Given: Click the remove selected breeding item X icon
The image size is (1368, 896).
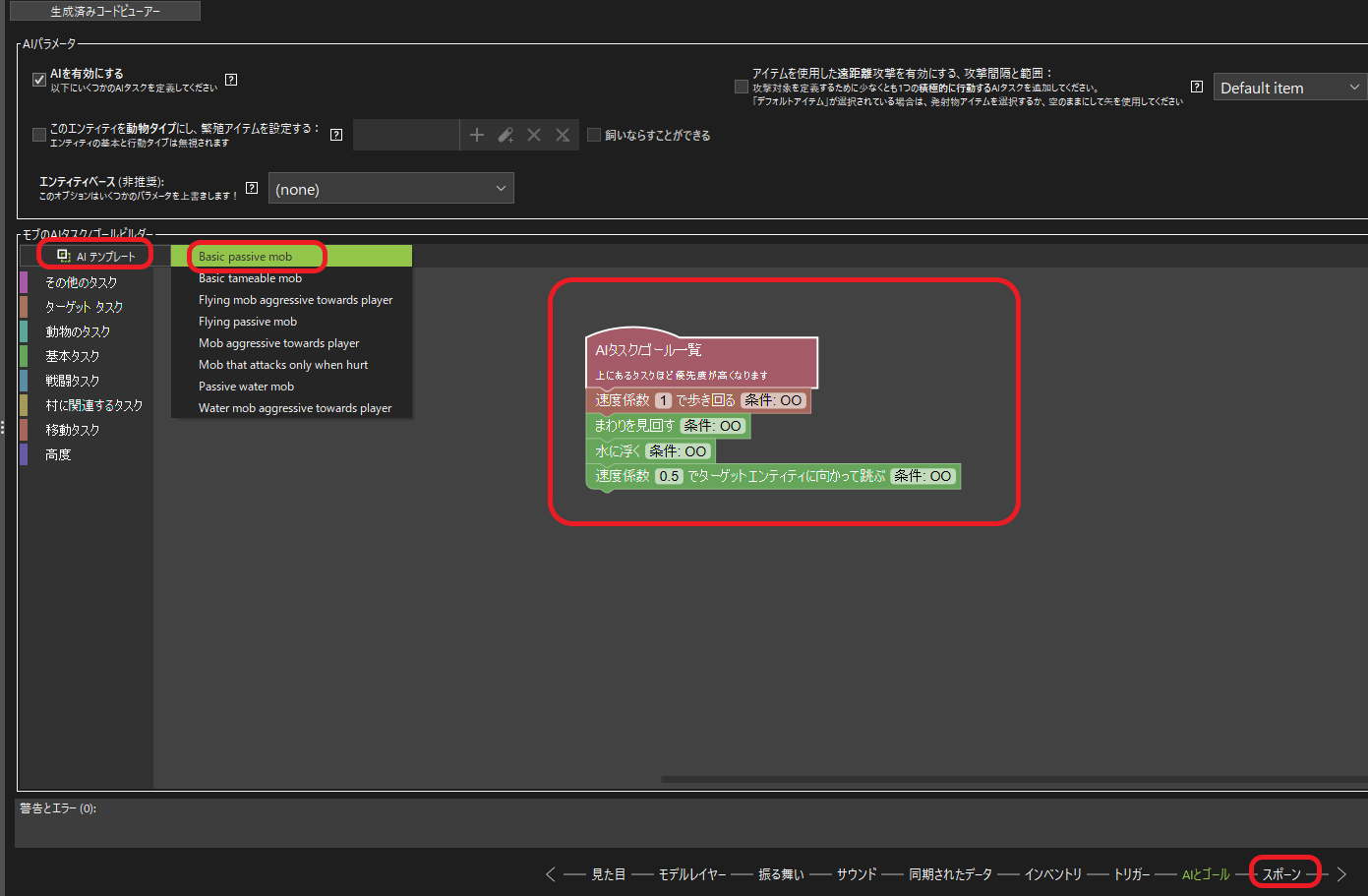Looking at the screenshot, I should [x=534, y=135].
